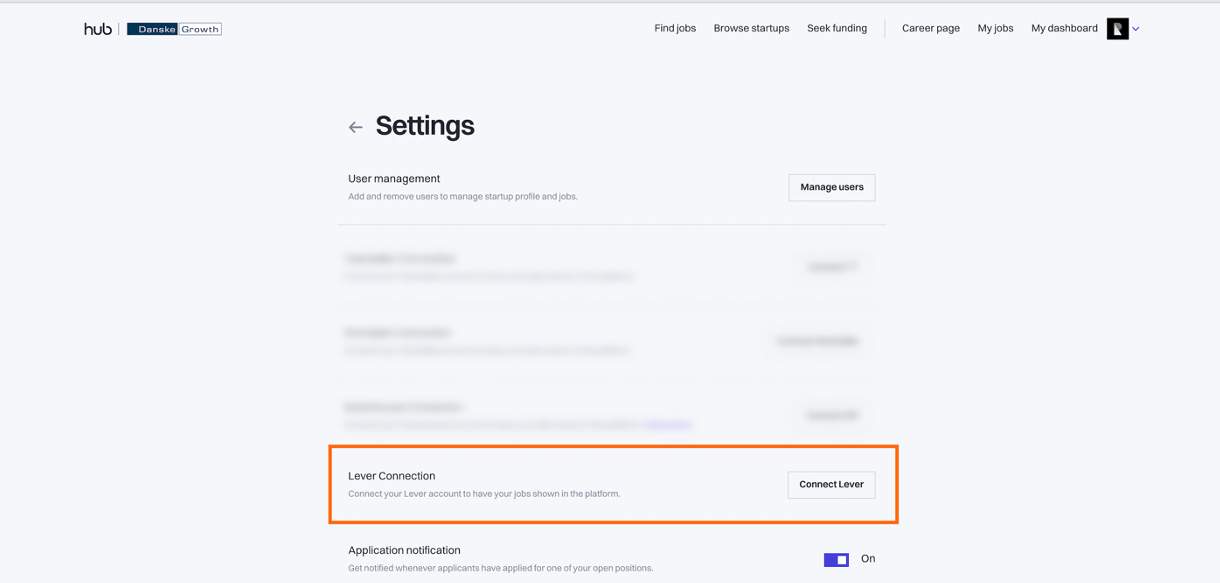The height and width of the screenshot is (583, 1220).
Task: Click the Application notification switch
Action: coord(835,559)
